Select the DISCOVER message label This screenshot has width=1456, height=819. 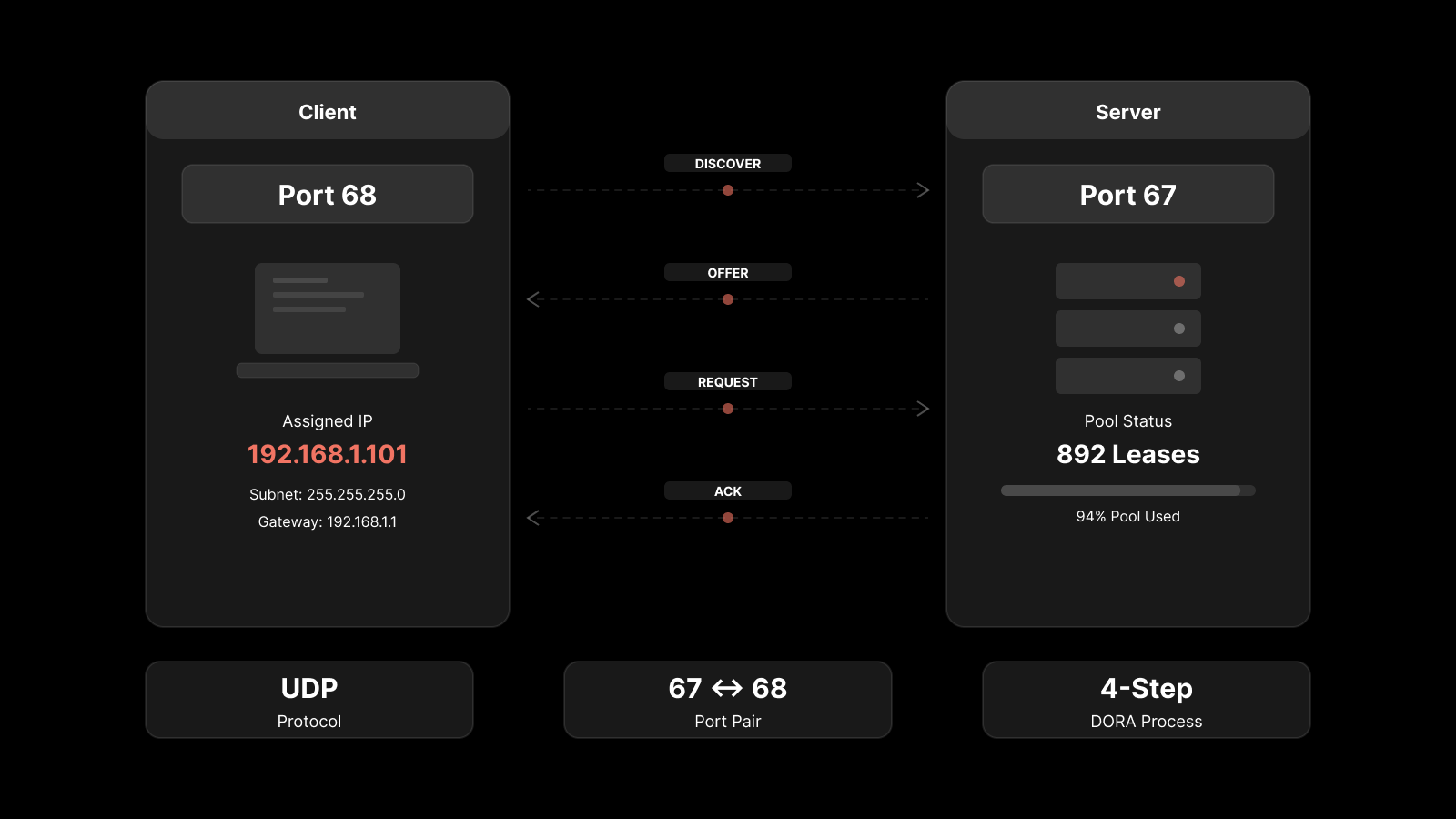tap(728, 164)
